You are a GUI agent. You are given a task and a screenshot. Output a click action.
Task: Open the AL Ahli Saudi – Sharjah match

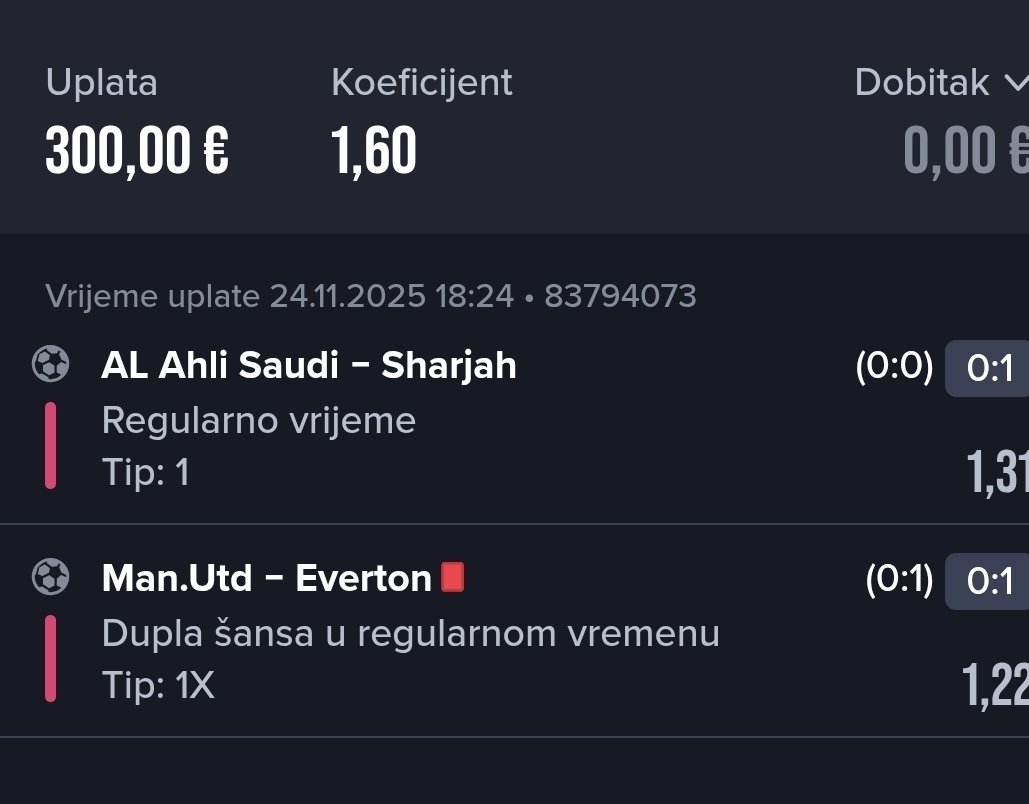point(309,366)
